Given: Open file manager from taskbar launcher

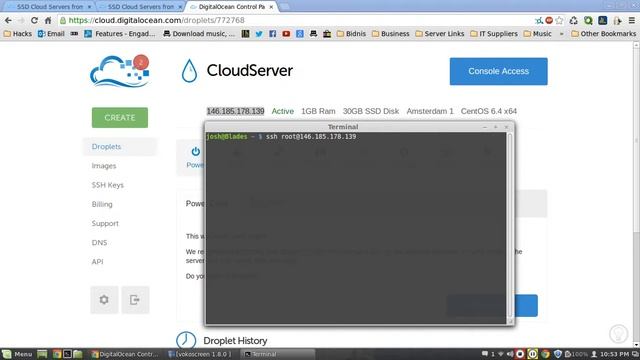Looking at the screenshot, I should [78, 354].
